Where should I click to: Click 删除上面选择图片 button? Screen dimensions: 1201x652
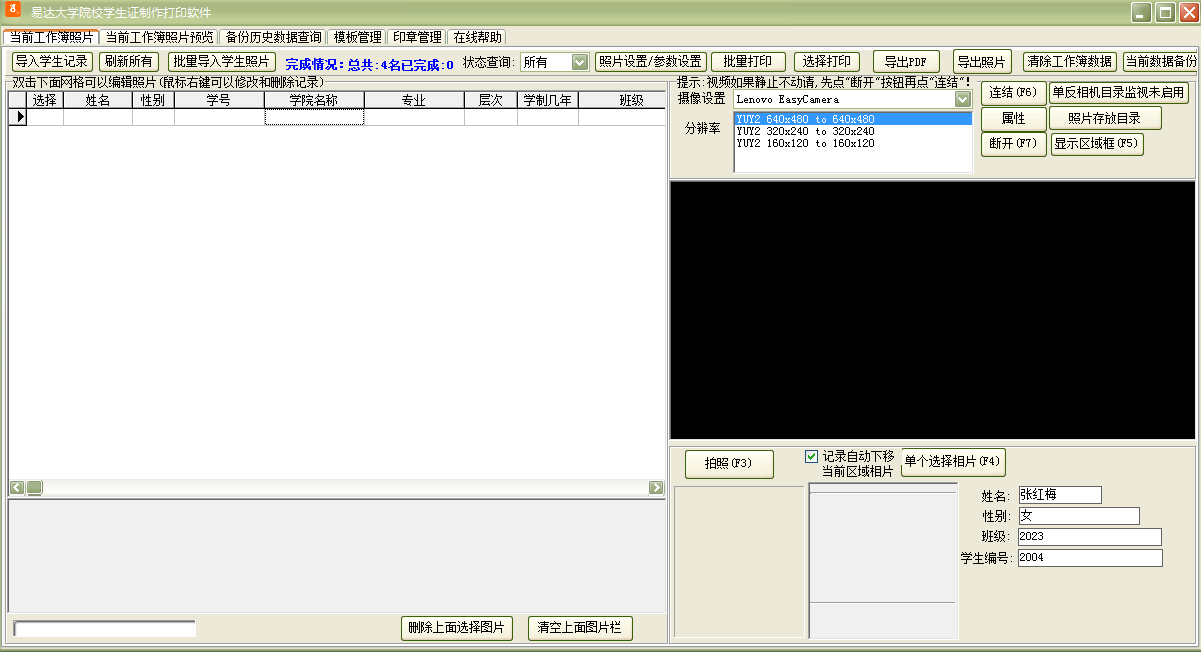click(456, 628)
